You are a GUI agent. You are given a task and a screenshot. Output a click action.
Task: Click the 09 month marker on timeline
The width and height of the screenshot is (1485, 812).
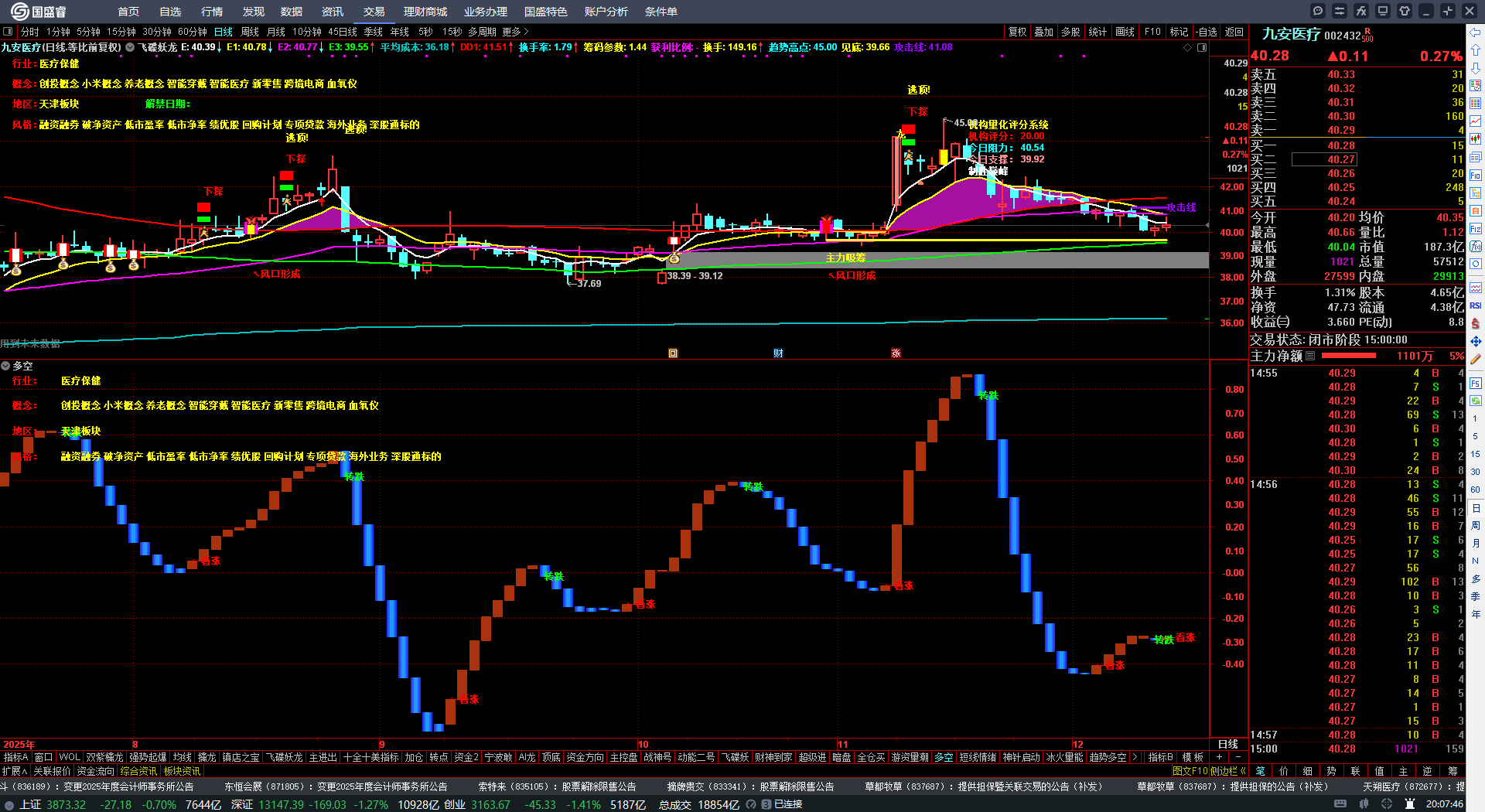tap(381, 745)
